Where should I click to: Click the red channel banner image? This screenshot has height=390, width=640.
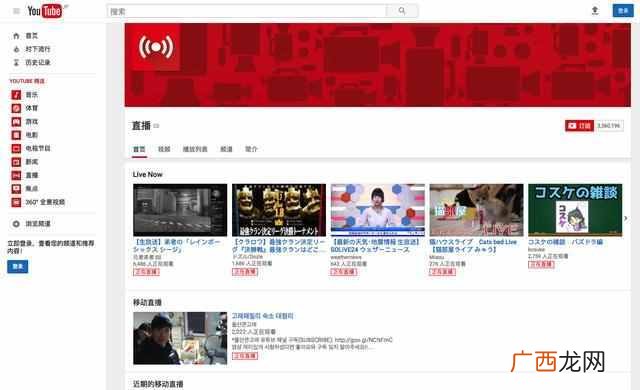378,65
